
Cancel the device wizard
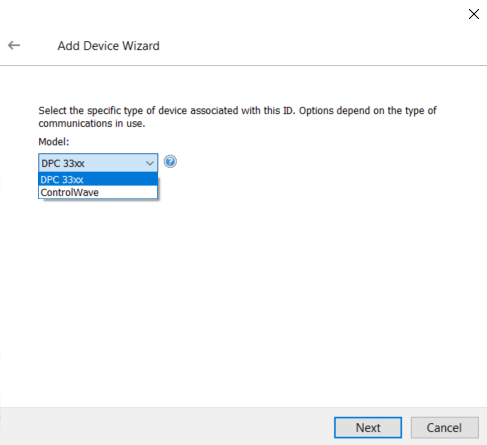click(445, 427)
